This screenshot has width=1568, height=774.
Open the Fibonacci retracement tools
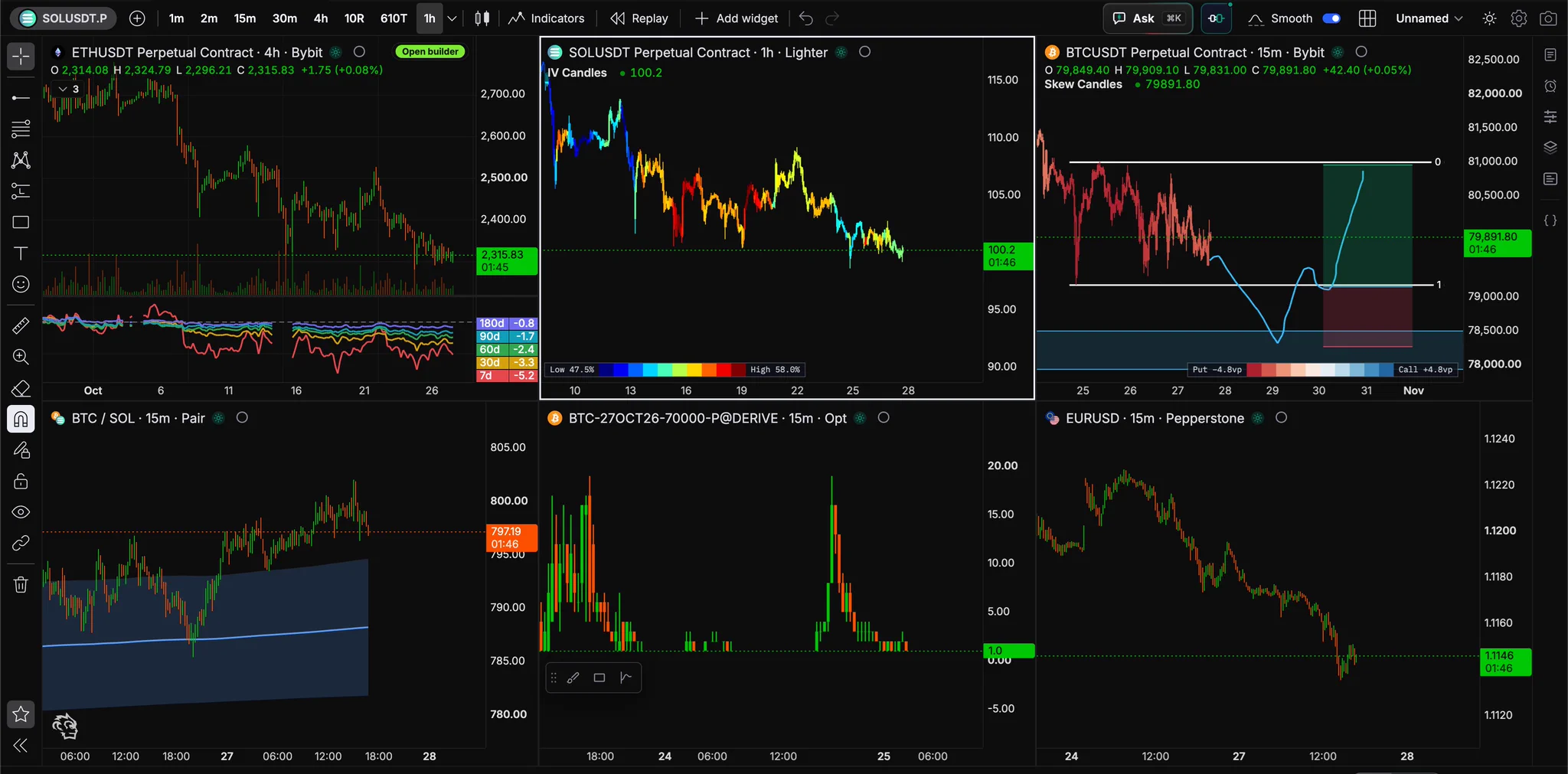pos(21,129)
